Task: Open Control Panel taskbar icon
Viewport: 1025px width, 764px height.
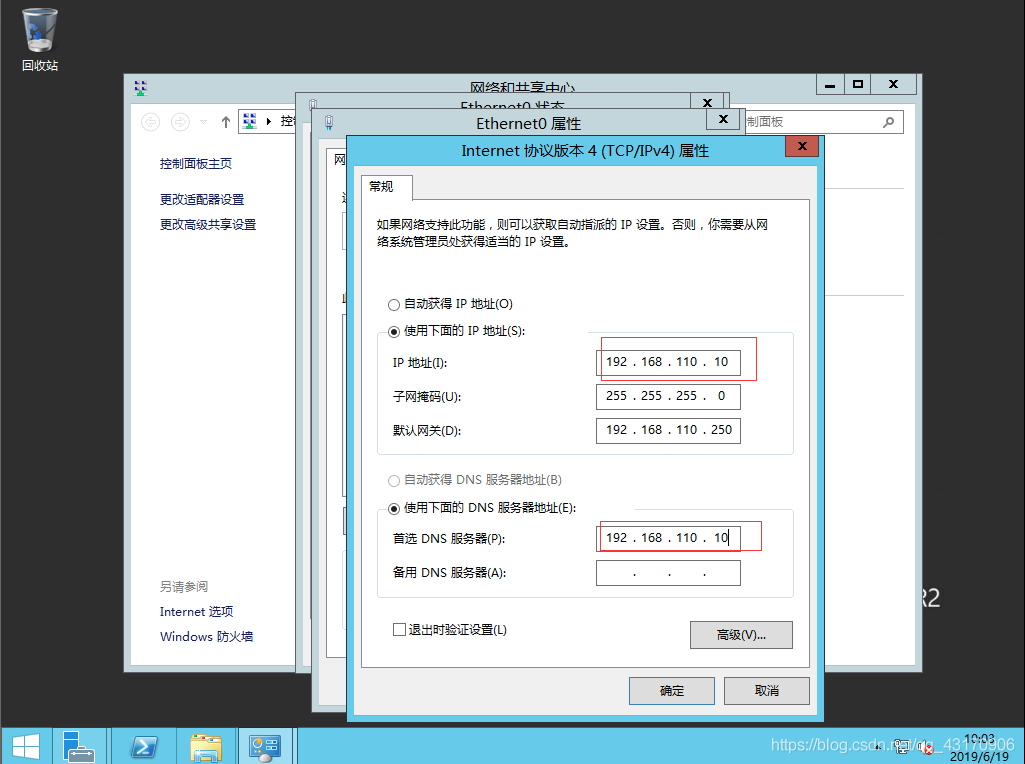Action: coord(265,746)
